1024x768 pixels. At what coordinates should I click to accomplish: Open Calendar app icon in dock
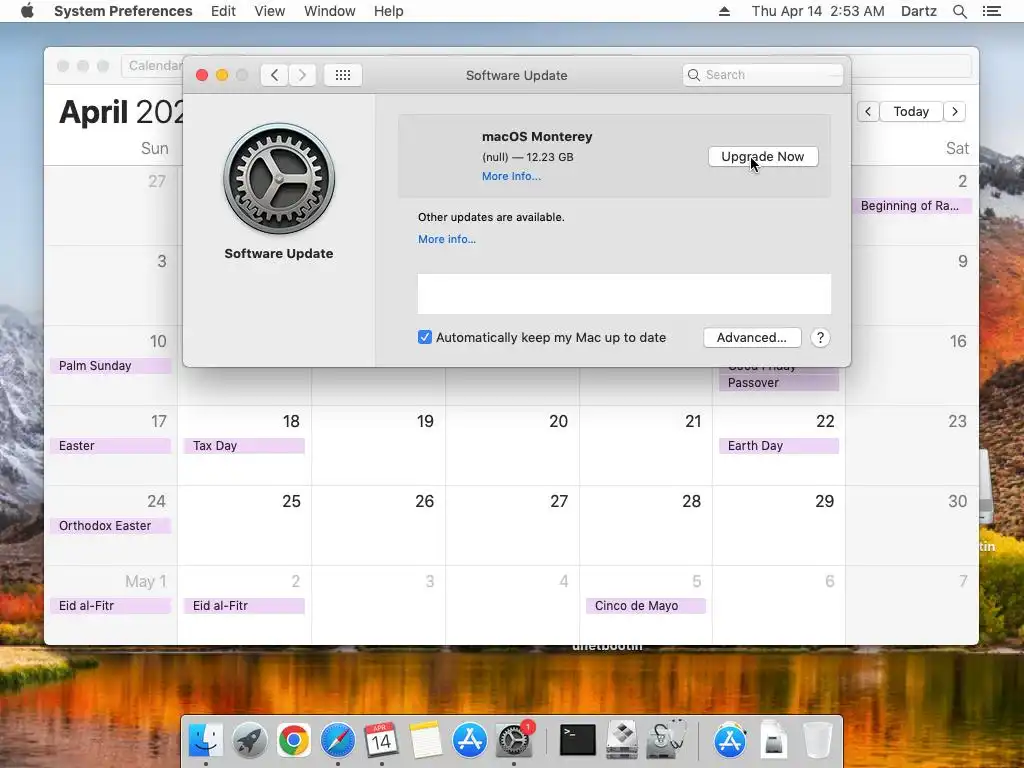[381, 740]
